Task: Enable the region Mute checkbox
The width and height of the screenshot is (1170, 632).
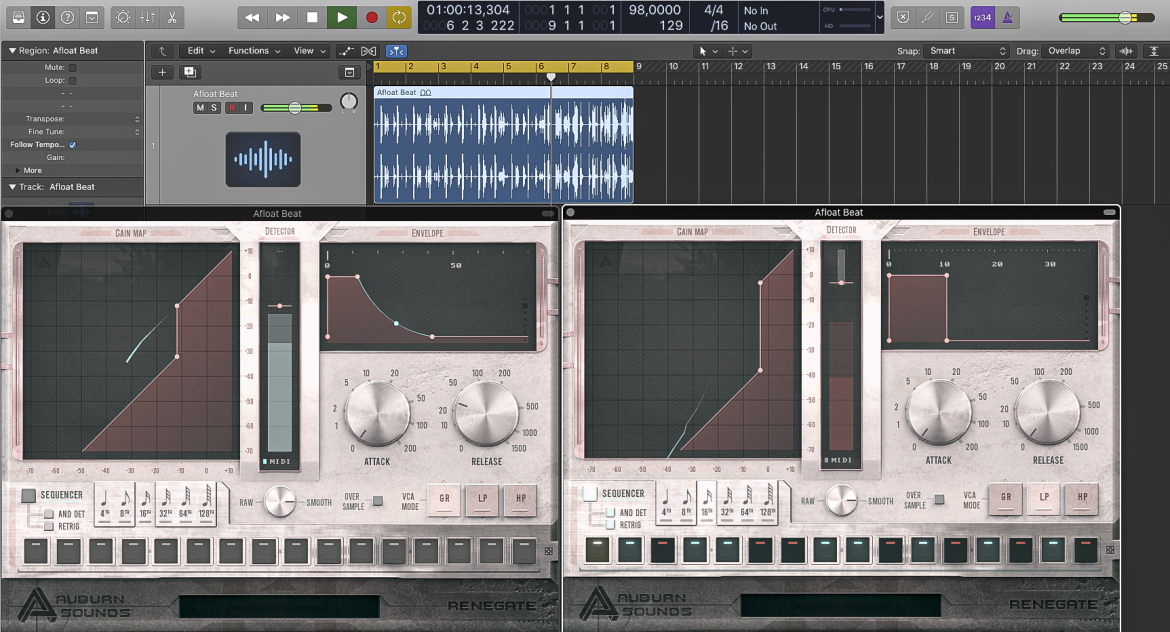Action: [72, 67]
